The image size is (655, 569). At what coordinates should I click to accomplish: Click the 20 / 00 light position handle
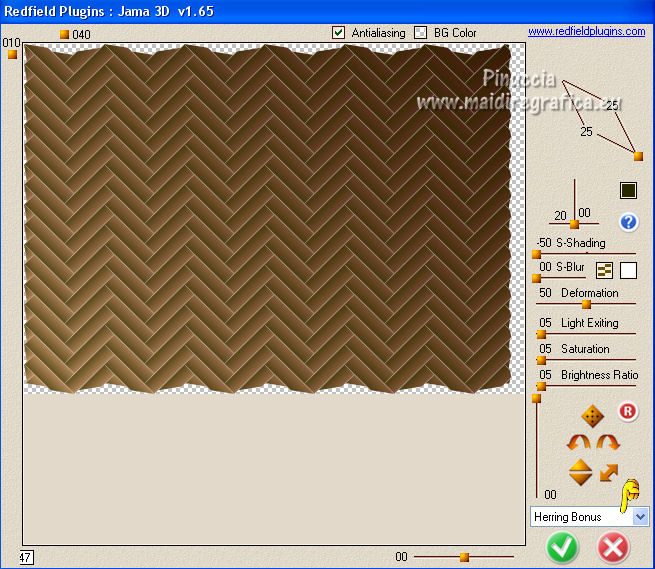click(x=574, y=224)
